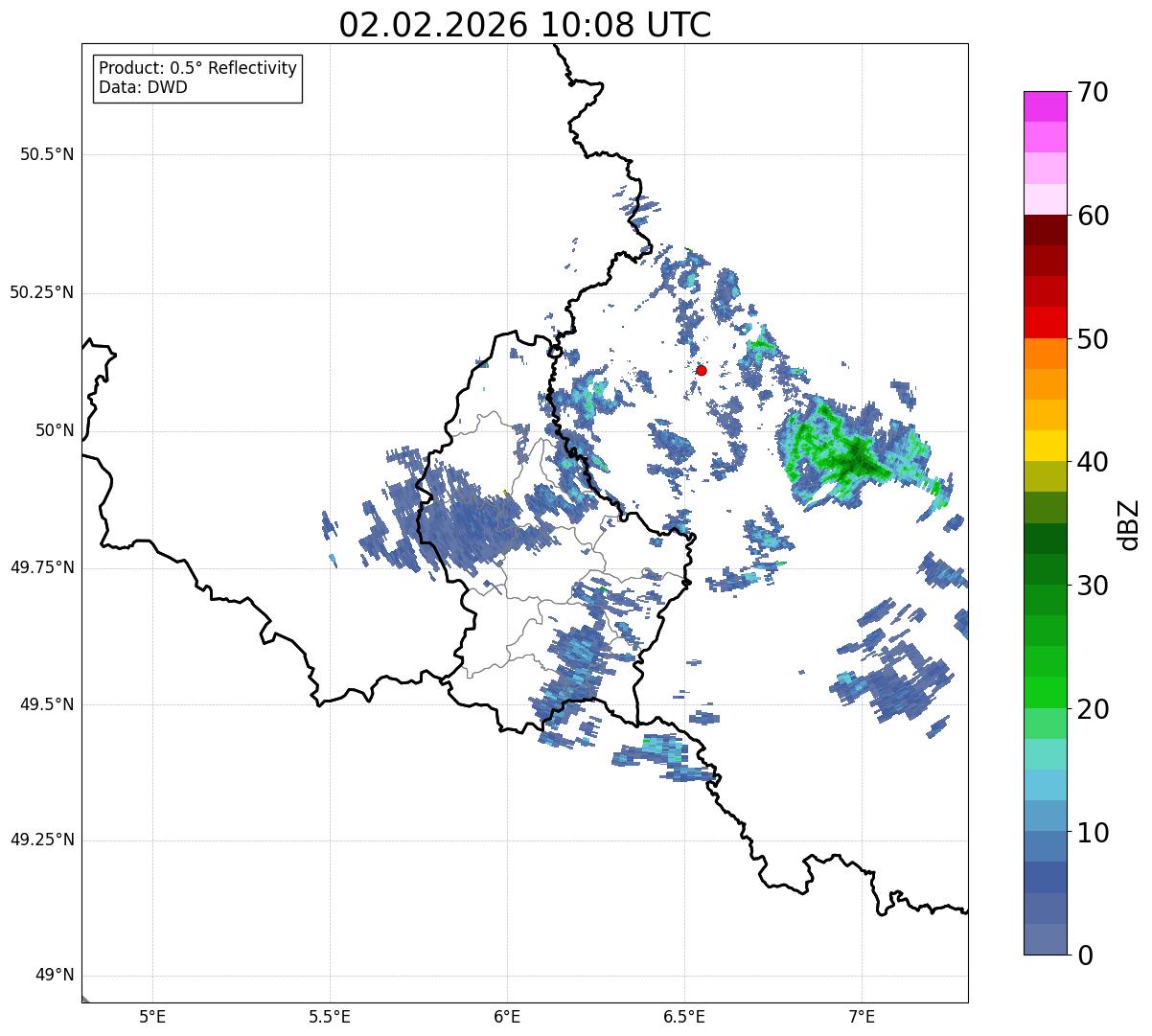This screenshot has height=1036, width=1152.
Task: Click the '5.5°E' longitude label
Action: (x=330, y=1017)
